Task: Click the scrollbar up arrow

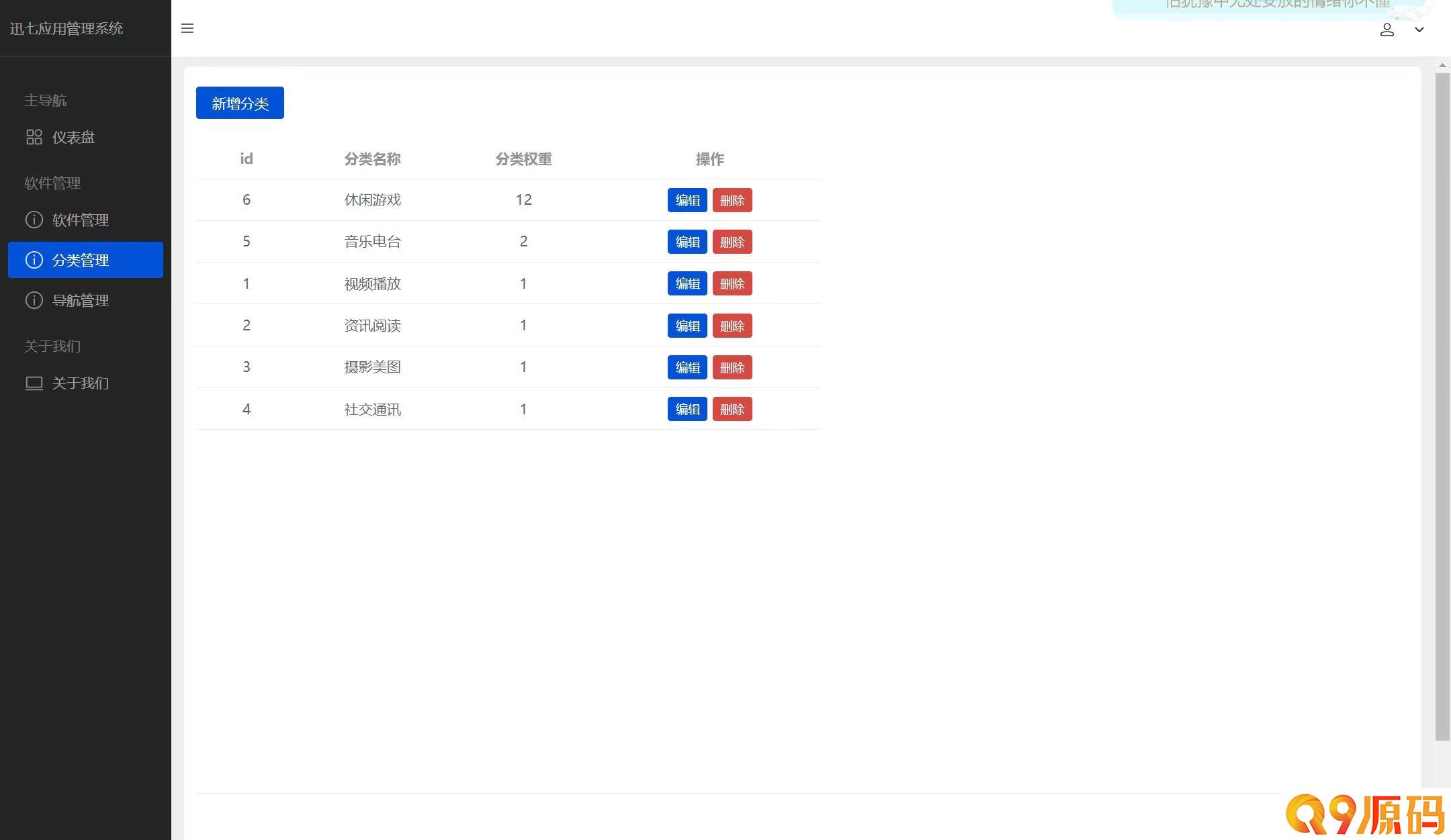Action: point(1442,65)
